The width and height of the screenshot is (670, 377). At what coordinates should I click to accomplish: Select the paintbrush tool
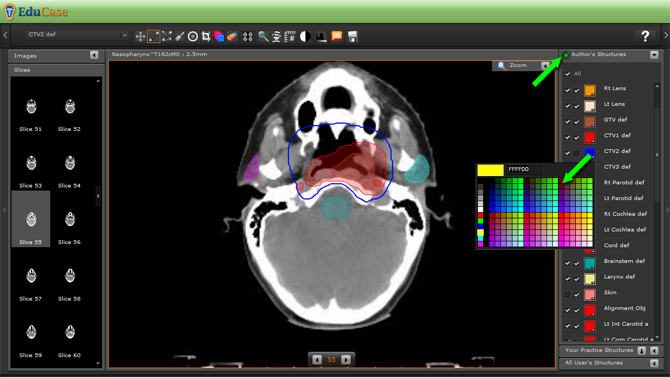click(180, 36)
